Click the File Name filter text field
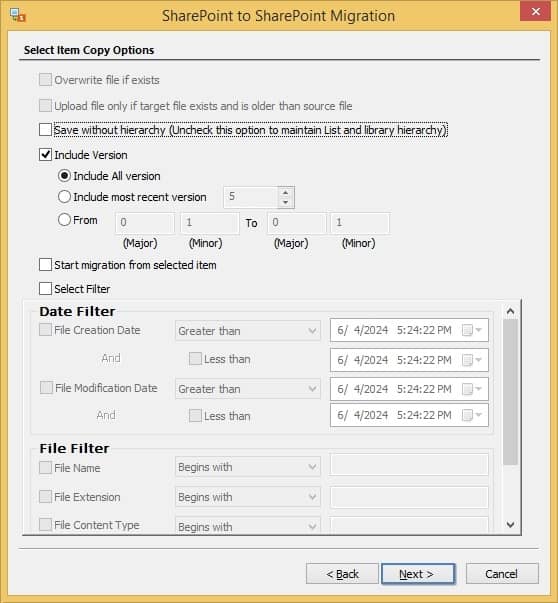This screenshot has width=558, height=603. point(409,465)
